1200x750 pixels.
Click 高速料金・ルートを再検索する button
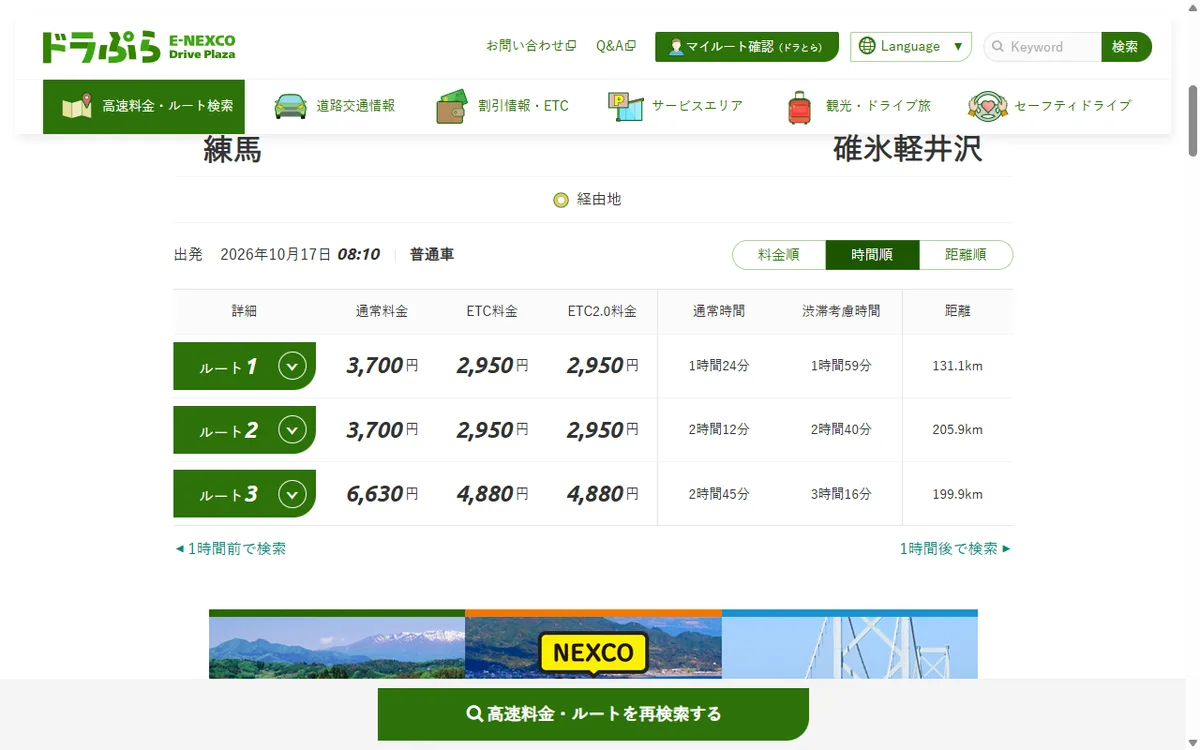tap(593, 714)
